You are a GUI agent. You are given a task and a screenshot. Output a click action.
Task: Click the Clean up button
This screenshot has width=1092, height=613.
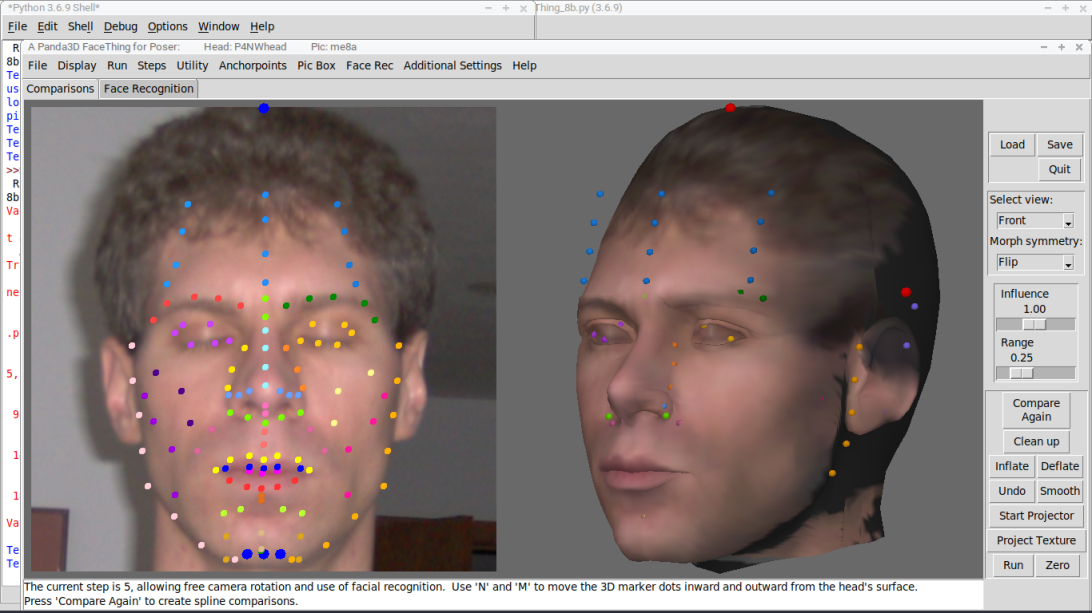1036,442
